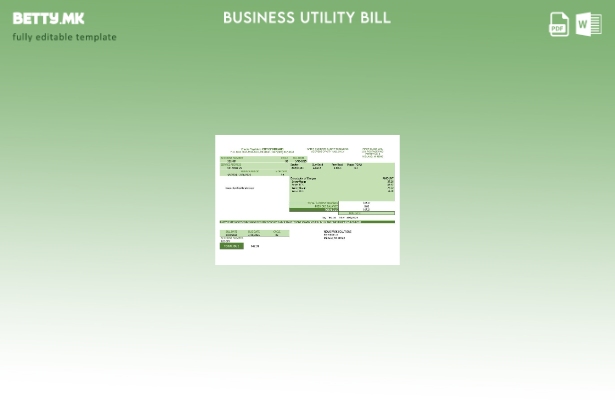Click the long green divider bar across the bill
The image size is (615, 400).
pyautogui.click(x=306, y=222)
